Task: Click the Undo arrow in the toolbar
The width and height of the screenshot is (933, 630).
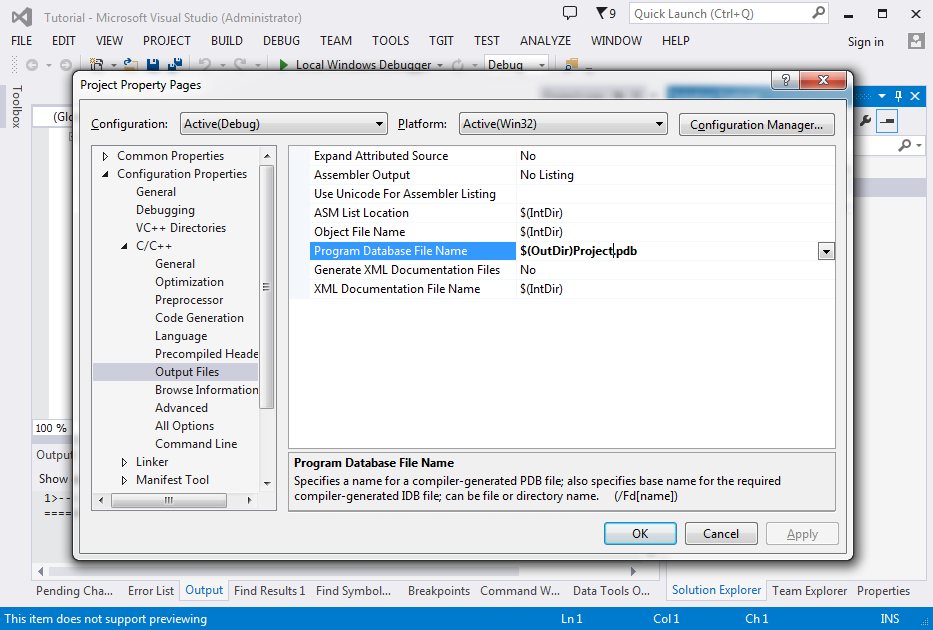Action: click(x=205, y=64)
